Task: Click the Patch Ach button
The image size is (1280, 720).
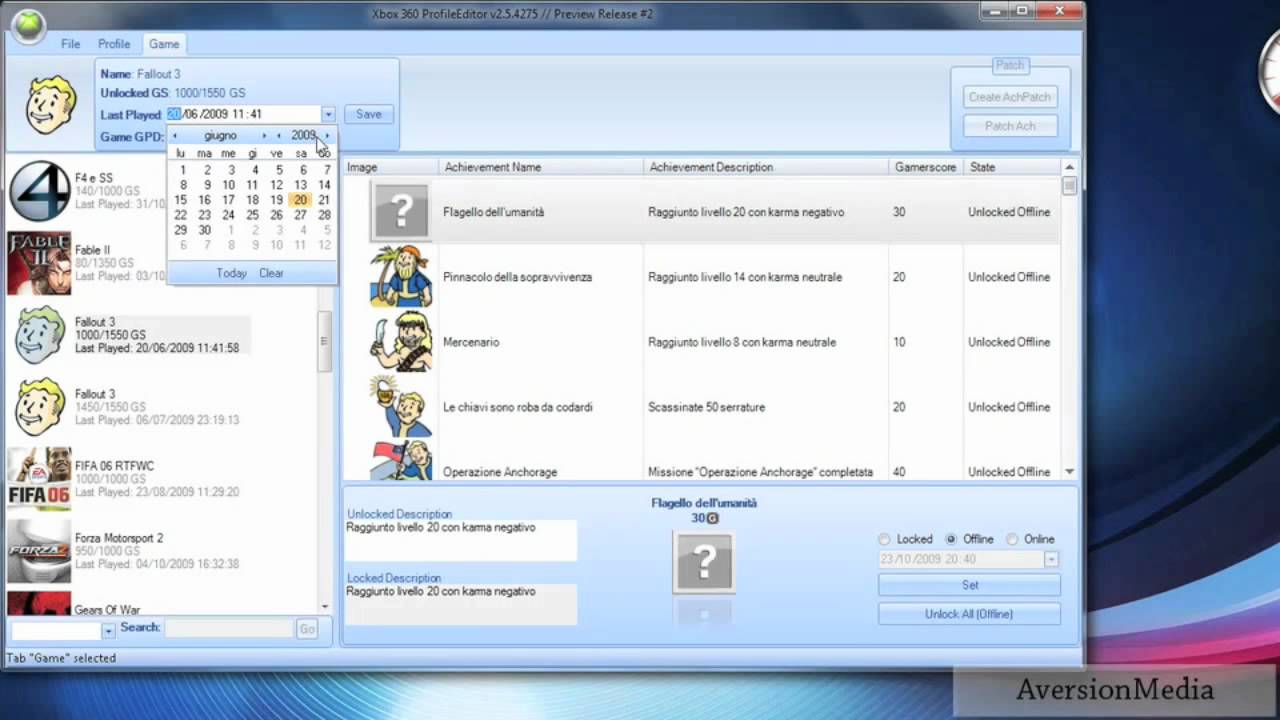Action: click(1010, 126)
